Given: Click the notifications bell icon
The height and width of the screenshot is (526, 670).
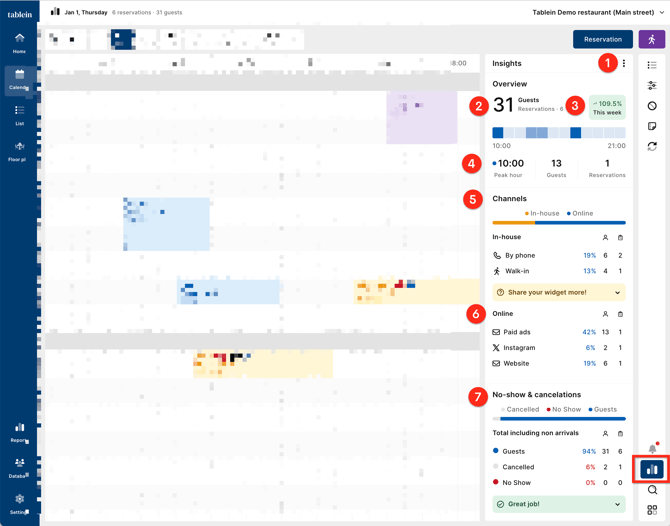Looking at the screenshot, I should tap(652, 448).
